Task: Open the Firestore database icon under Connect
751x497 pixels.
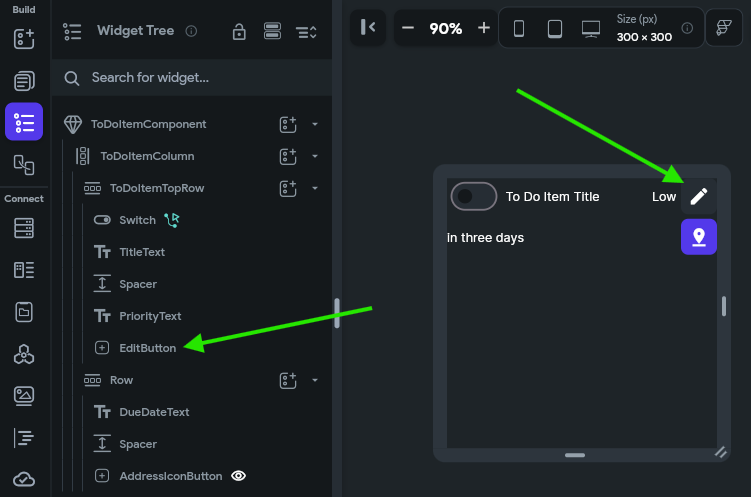Action: pyautogui.click(x=24, y=228)
